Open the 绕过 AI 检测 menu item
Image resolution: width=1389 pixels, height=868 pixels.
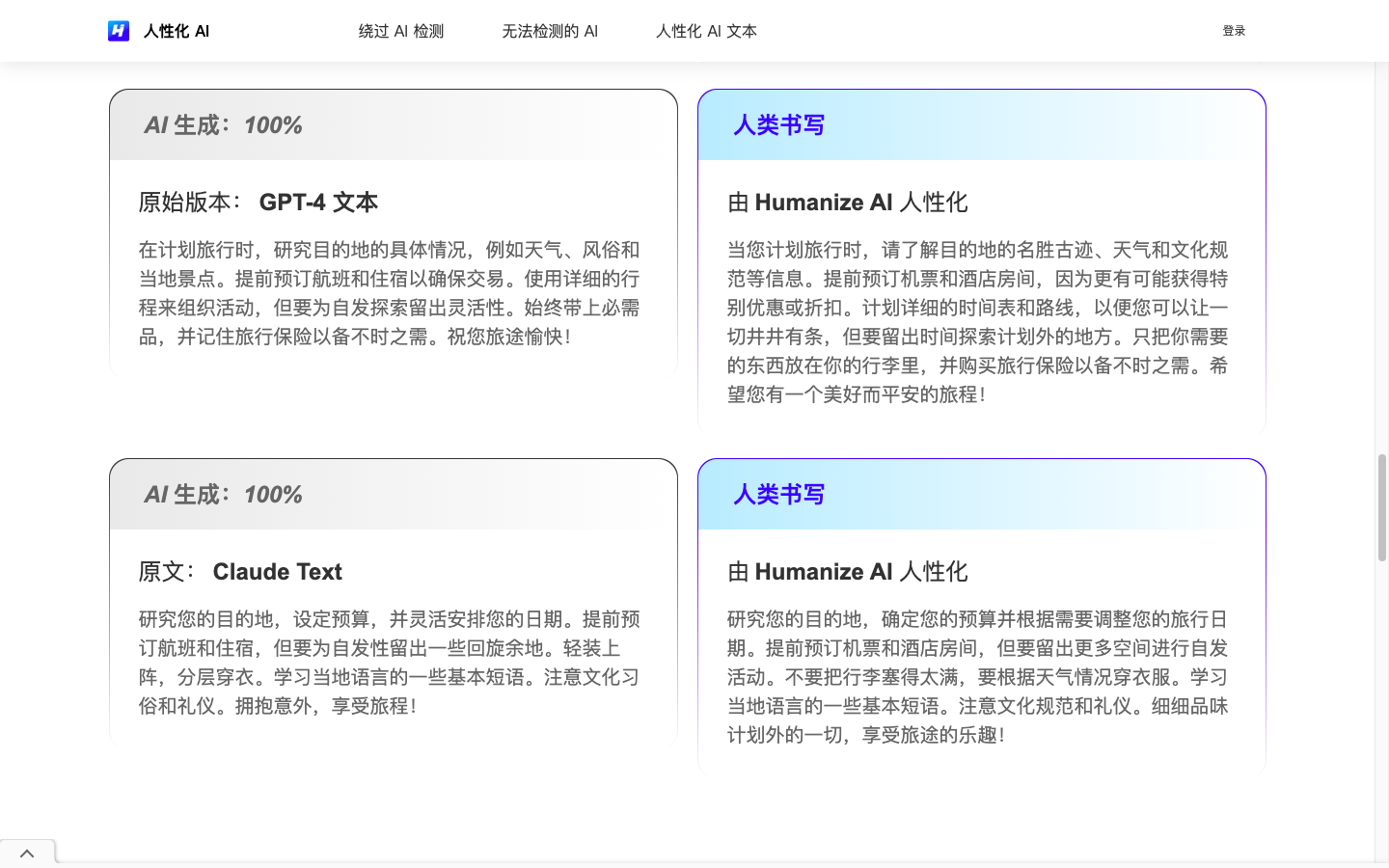[401, 31]
